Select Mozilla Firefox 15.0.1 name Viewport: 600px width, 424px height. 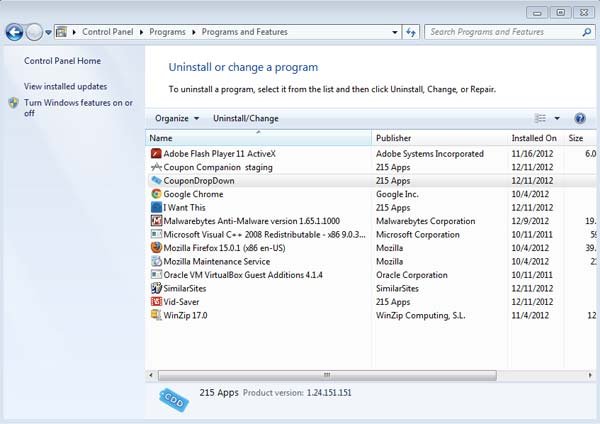(224, 248)
